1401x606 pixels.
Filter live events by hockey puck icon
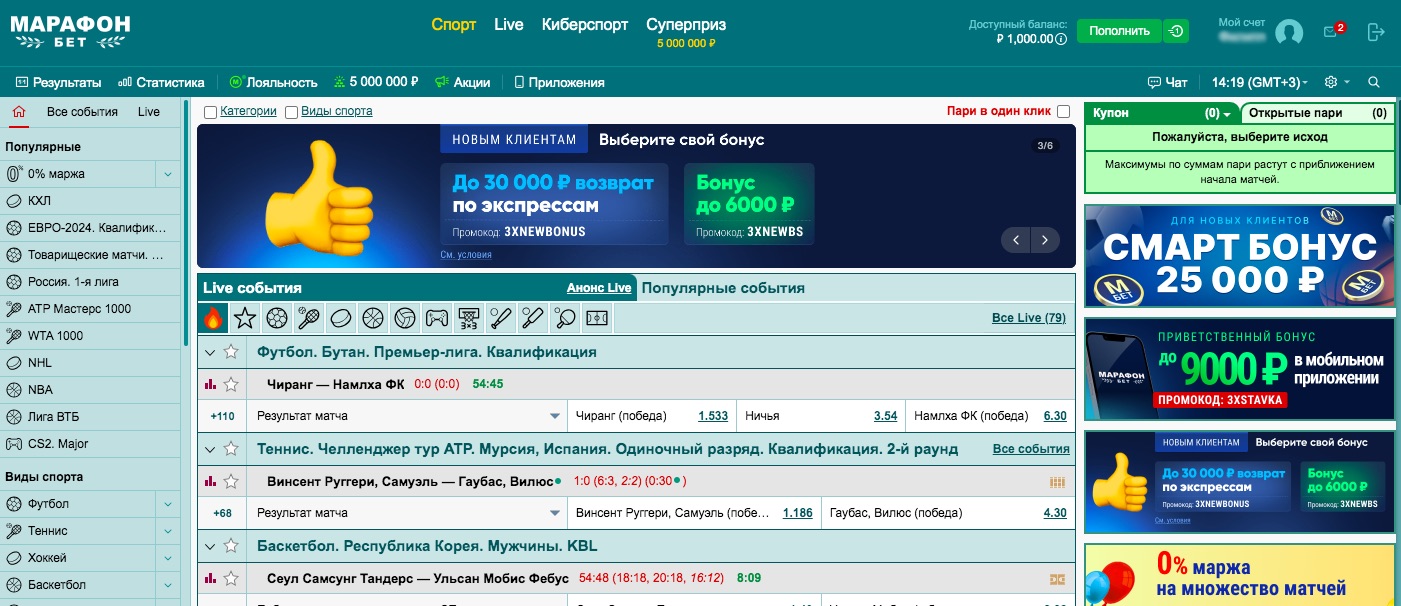tap(341, 318)
